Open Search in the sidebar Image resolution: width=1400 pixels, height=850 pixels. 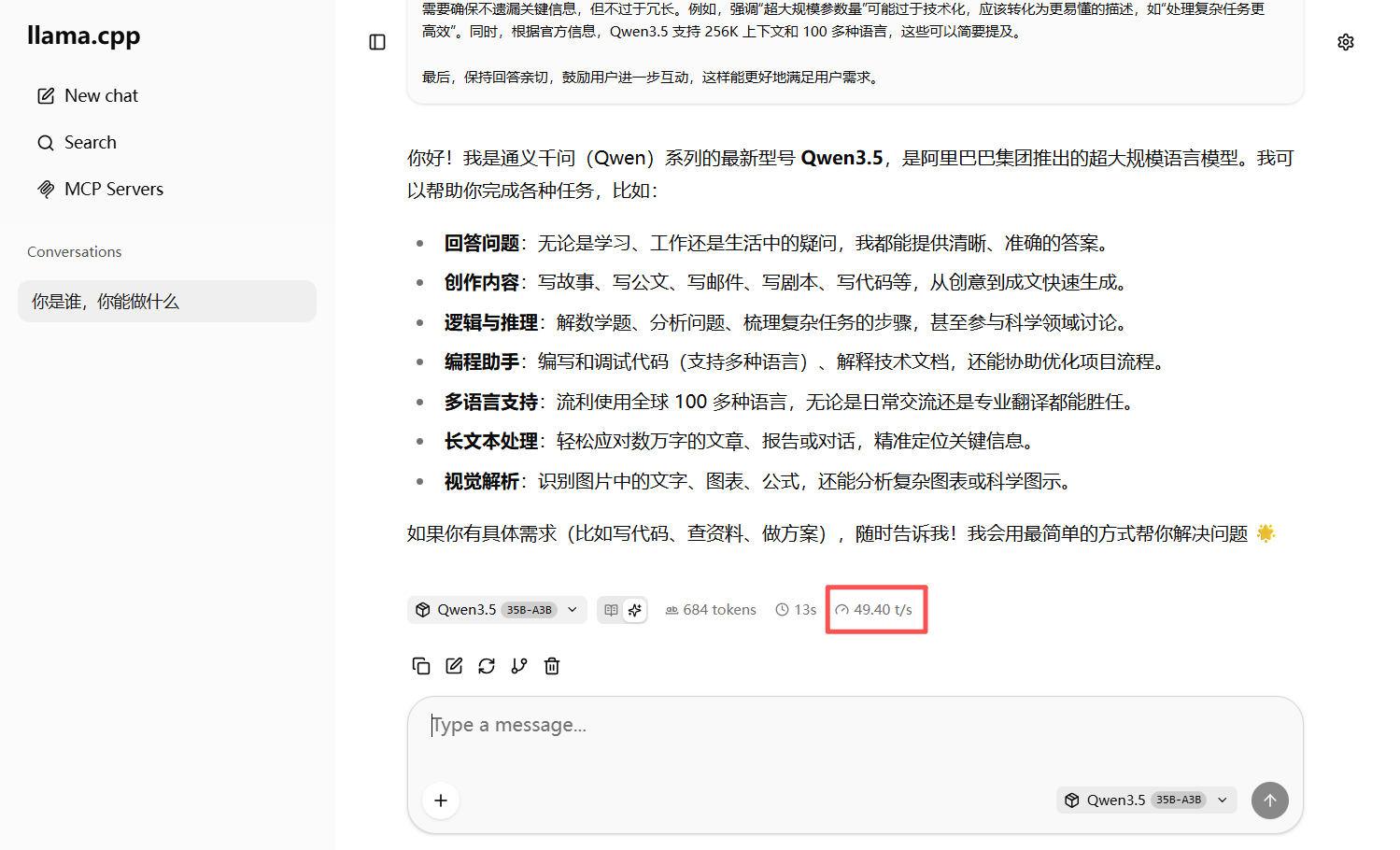pos(77,142)
